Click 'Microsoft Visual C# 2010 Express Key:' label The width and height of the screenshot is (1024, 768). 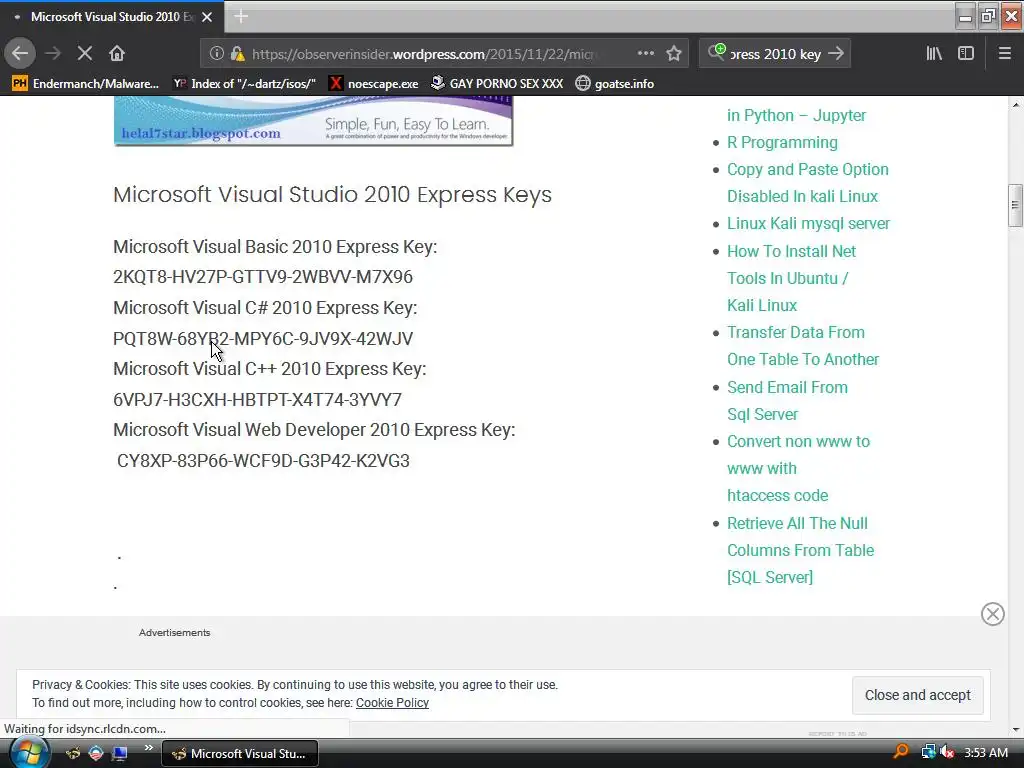click(x=265, y=308)
